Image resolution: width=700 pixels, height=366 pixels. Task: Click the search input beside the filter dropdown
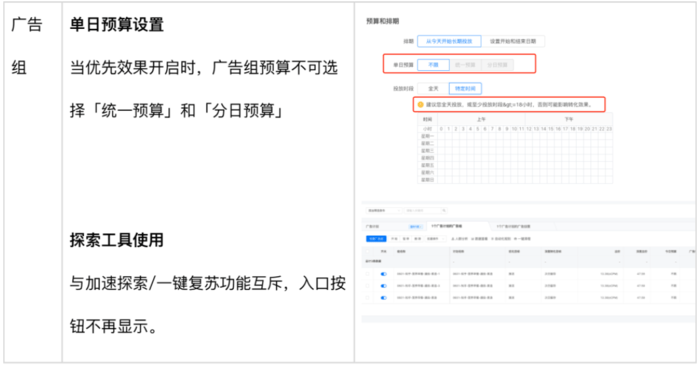point(422,210)
